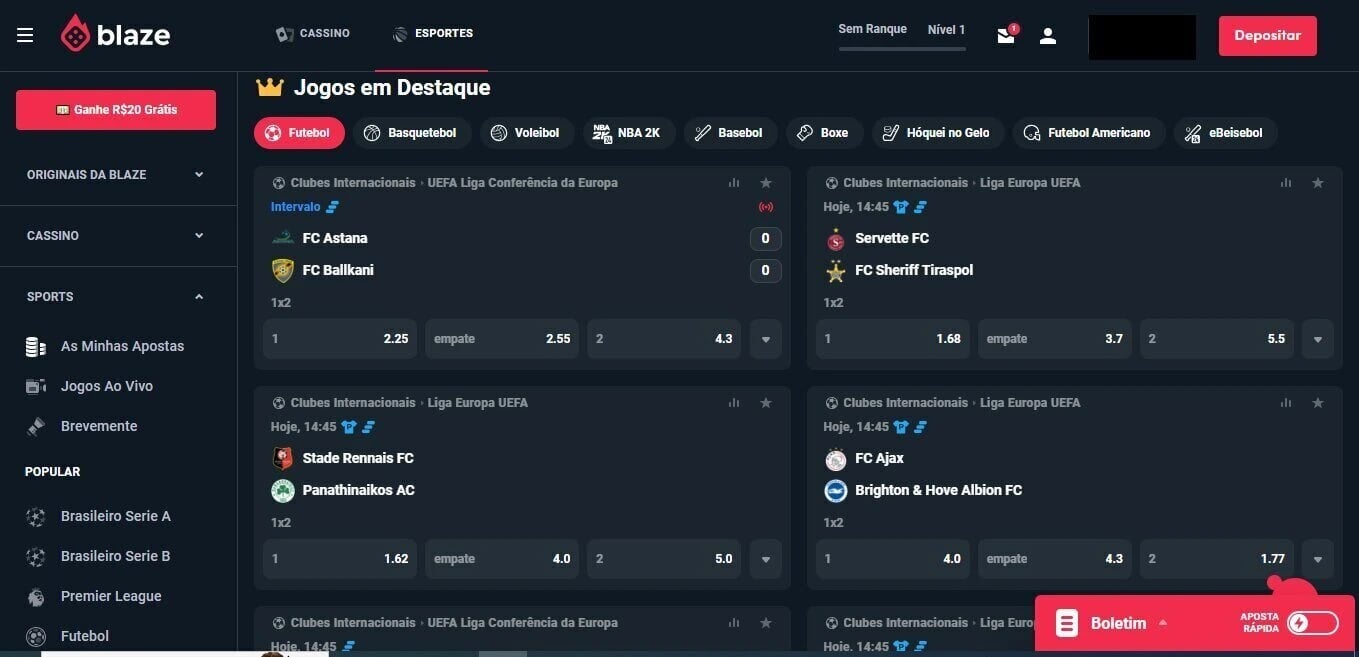Viewport: 1359px width, 657px height.
Task: Click live stream icon for FC Astana match
Action: coord(766,207)
